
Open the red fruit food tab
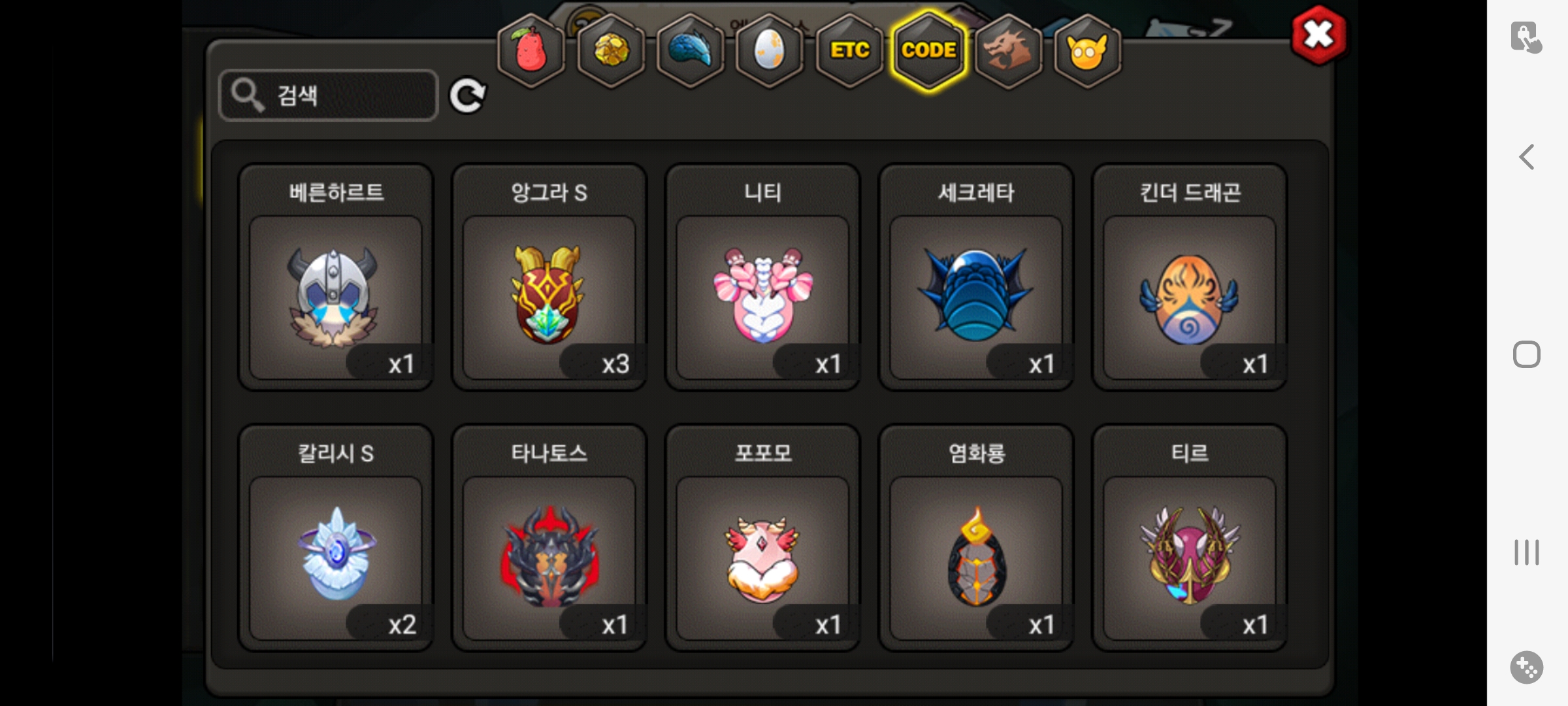coord(531,50)
